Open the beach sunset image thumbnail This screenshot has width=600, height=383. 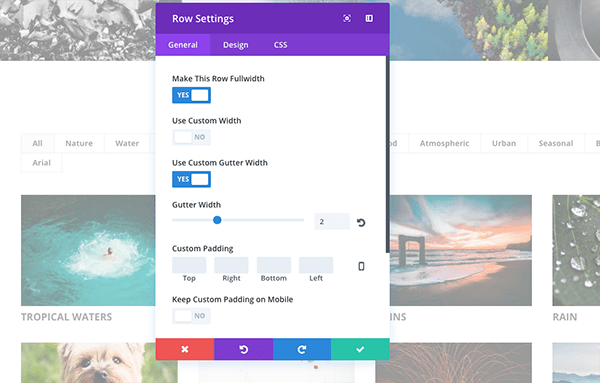coord(460,250)
